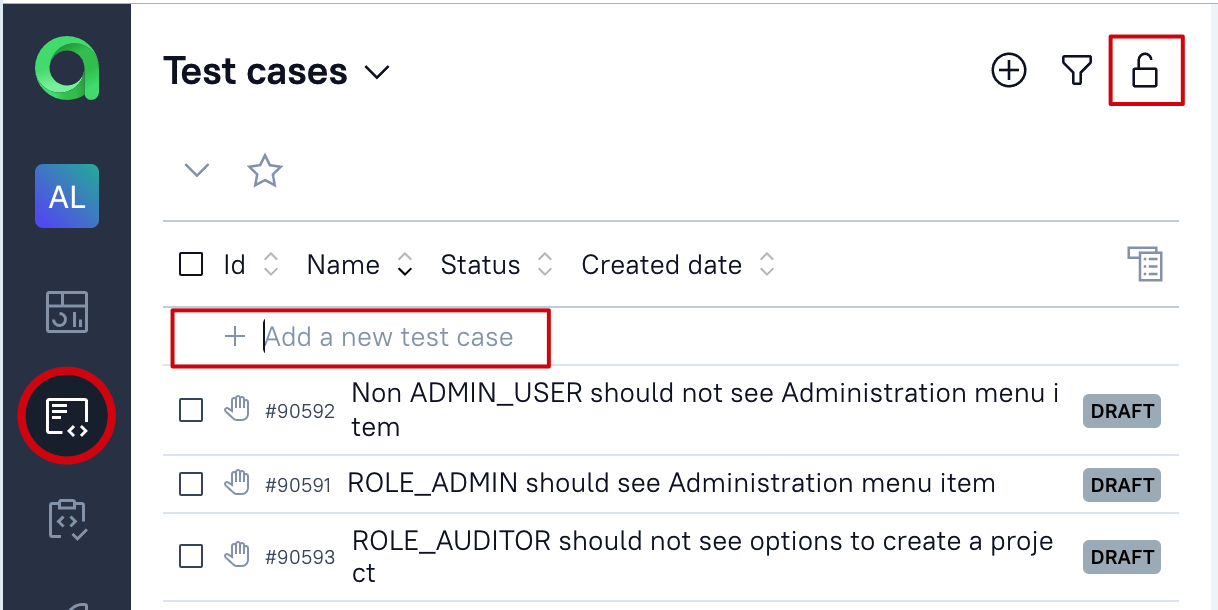Open the ROLE_ADMIN Administration menu test case
This screenshot has width=1218, height=610.
(x=670, y=484)
